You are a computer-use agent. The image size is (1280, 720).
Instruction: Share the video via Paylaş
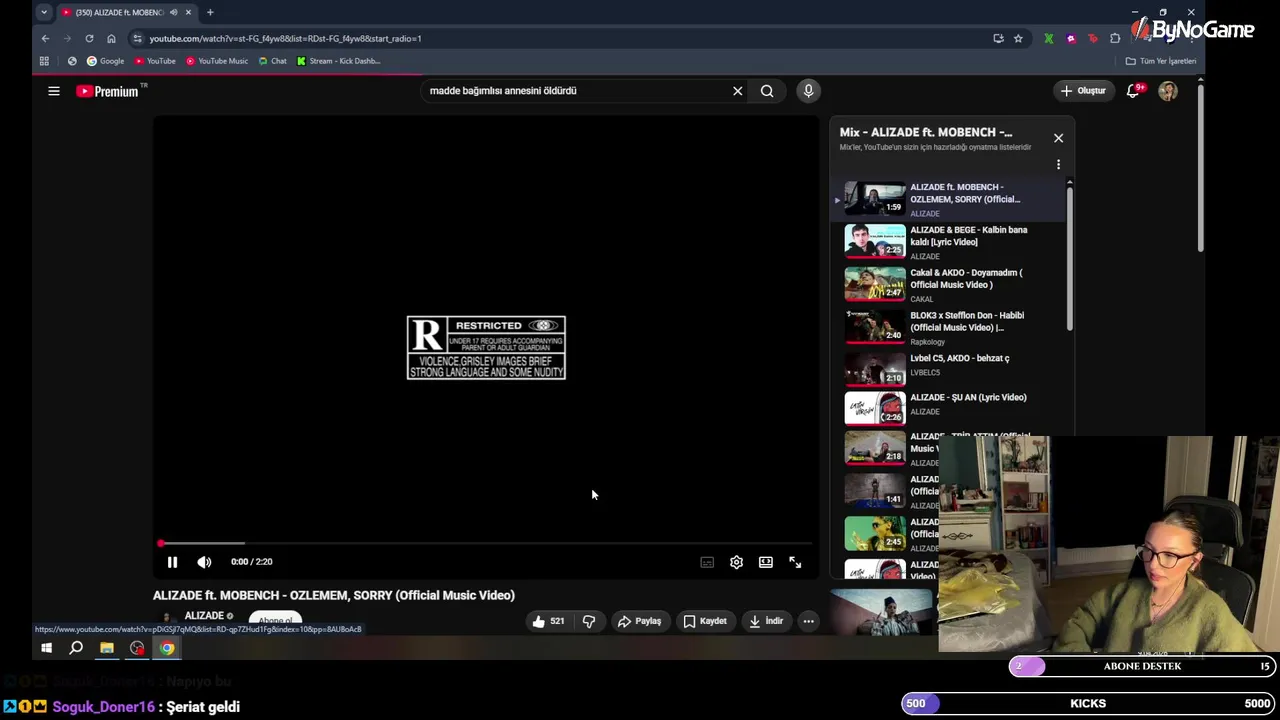(x=640, y=621)
